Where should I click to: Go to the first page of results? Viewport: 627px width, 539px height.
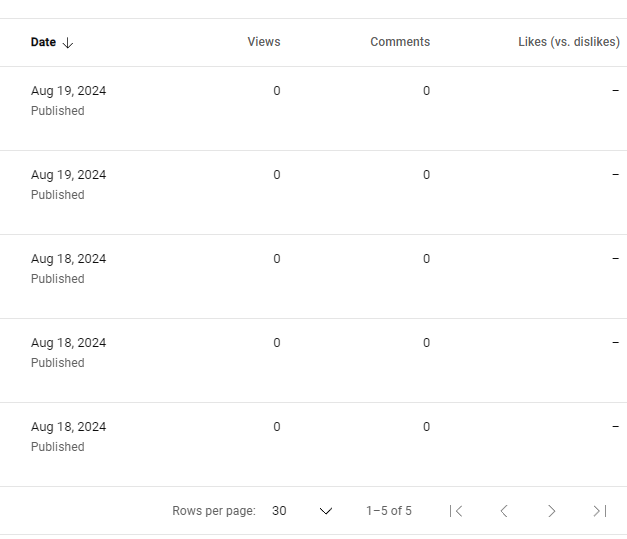456,511
